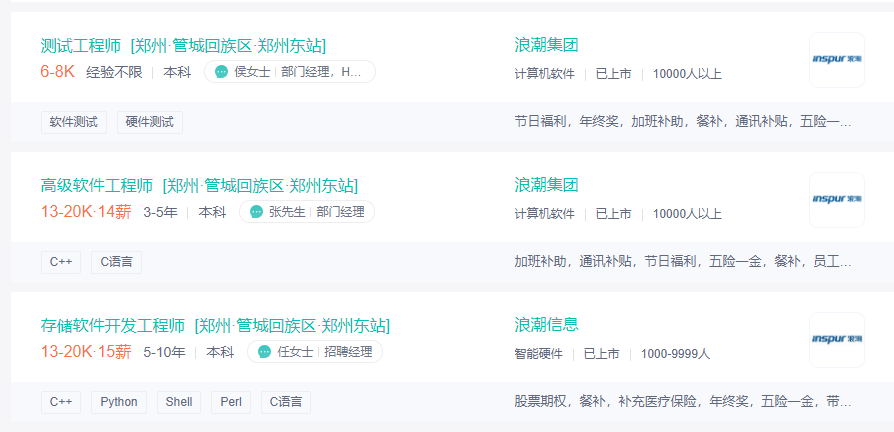Open the 高级软件工程师 job posting

[x=97, y=185]
